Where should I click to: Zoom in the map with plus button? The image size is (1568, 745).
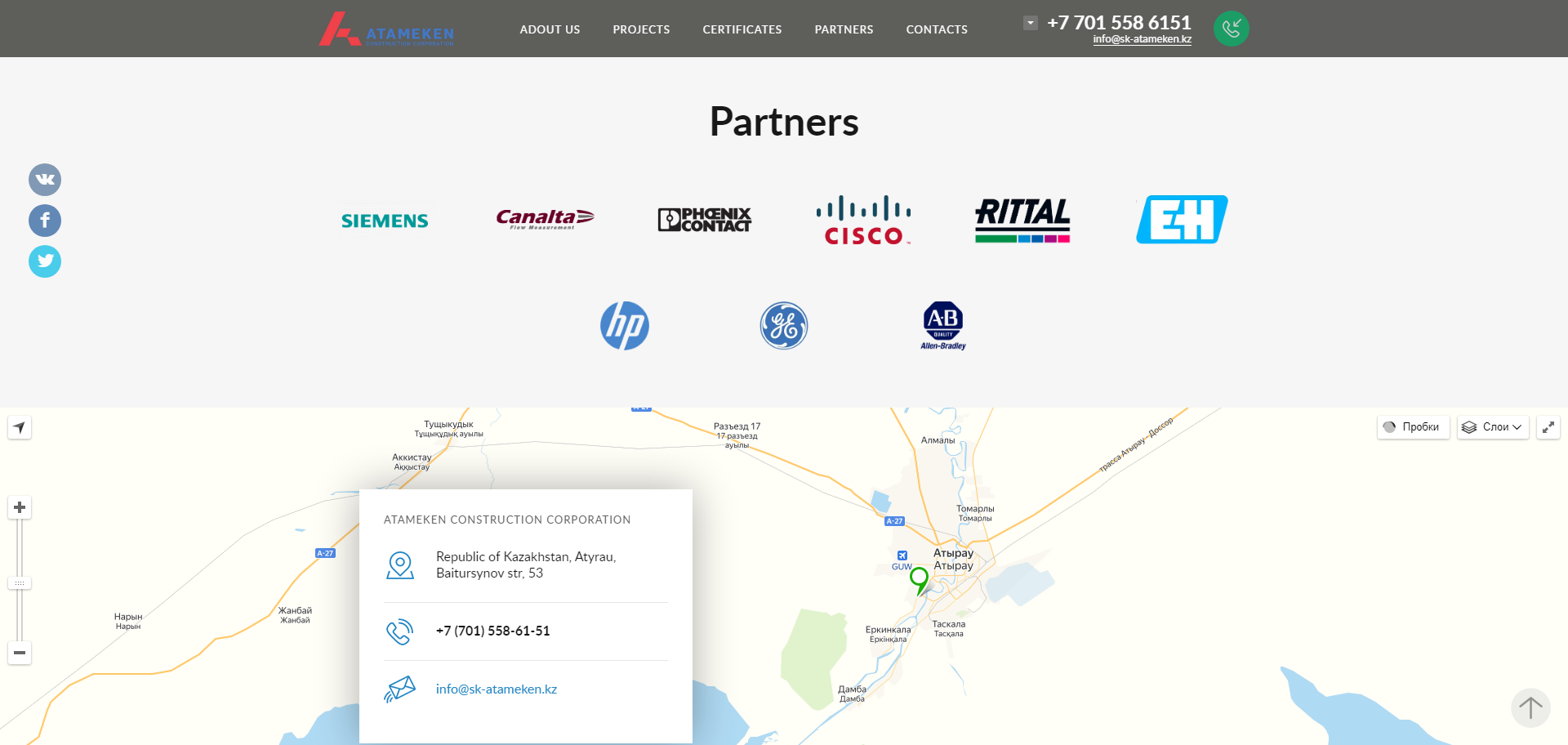point(20,507)
